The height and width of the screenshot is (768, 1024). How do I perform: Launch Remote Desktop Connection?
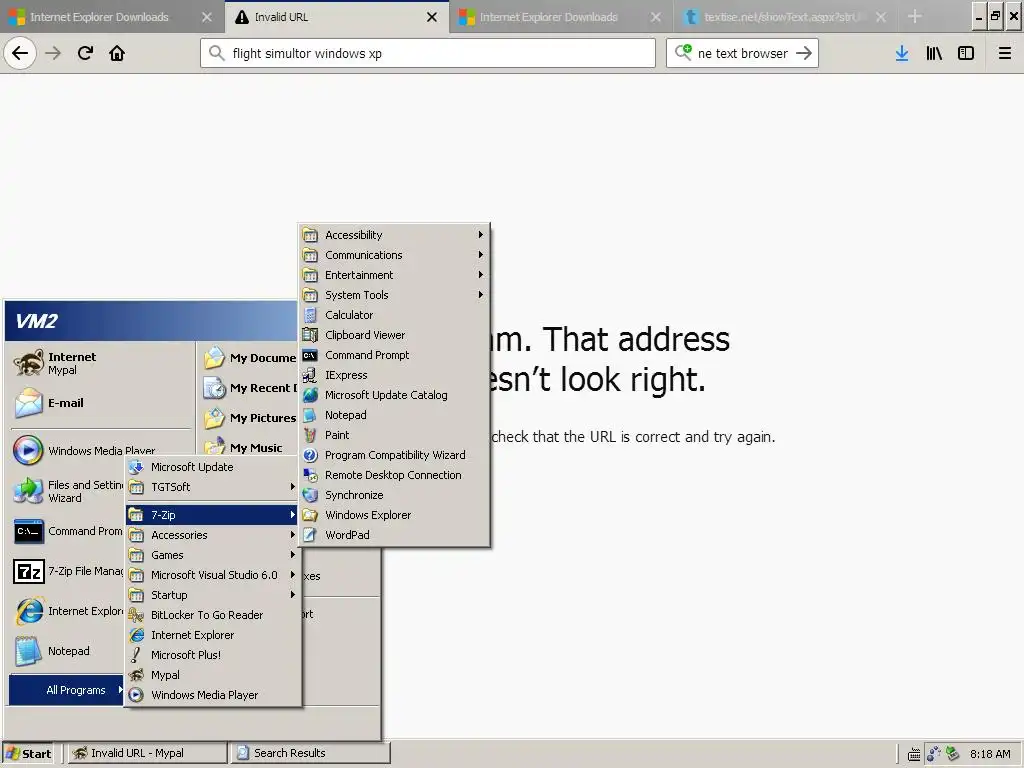coord(394,475)
